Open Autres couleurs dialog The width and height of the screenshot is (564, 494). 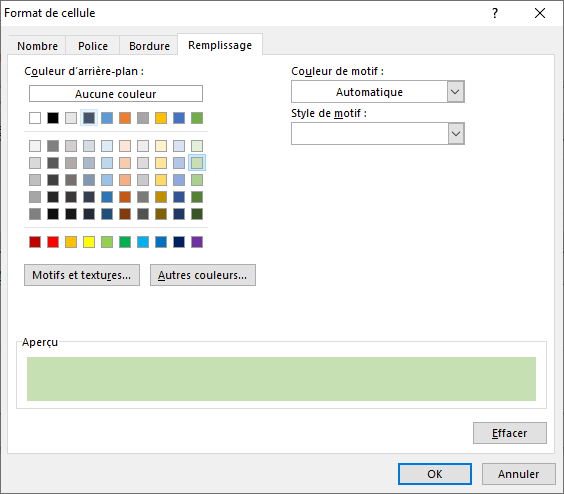[203, 275]
